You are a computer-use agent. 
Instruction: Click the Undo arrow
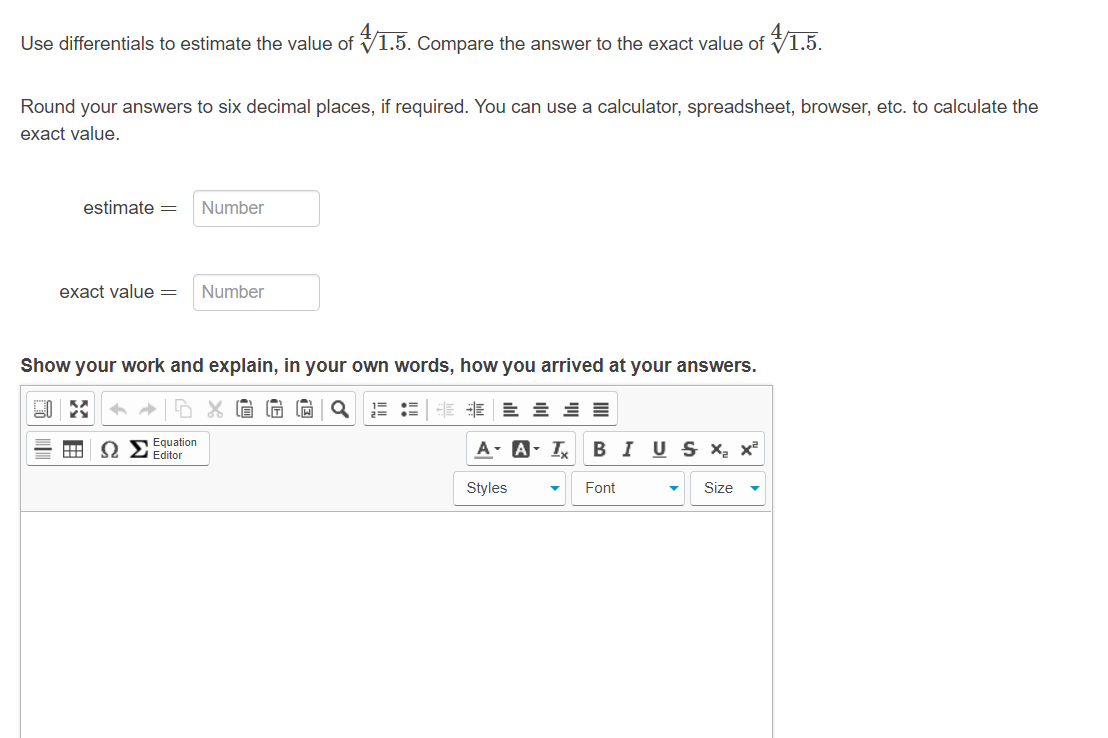click(x=117, y=409)
